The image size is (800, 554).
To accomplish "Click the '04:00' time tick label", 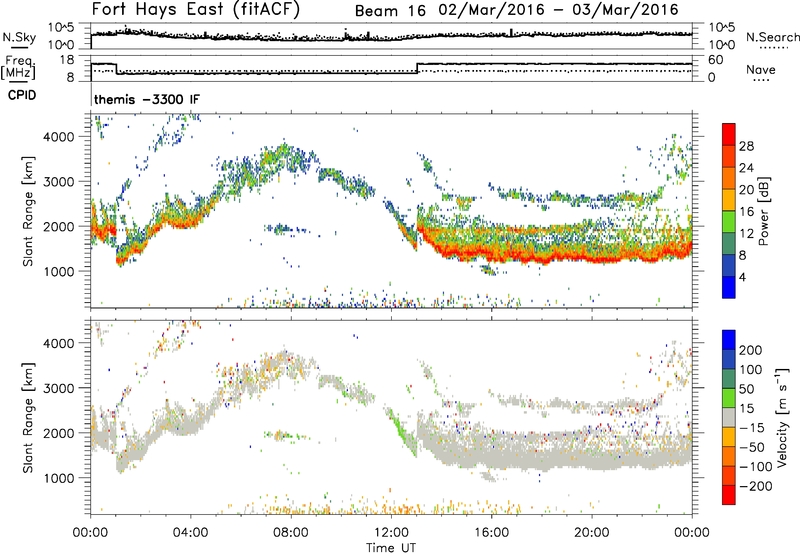I will click(x=191, y=533).
